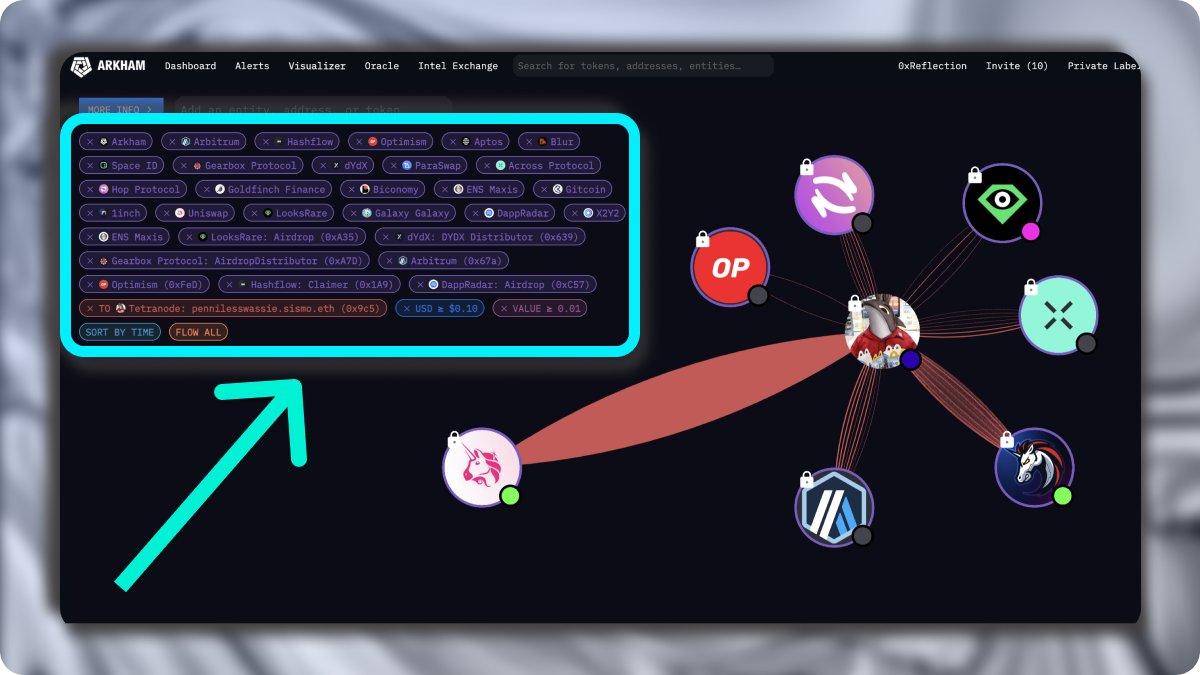This screenshot has height=675, width=1200.
Task: Remove the Aptos filter chip
Action: 452,142
